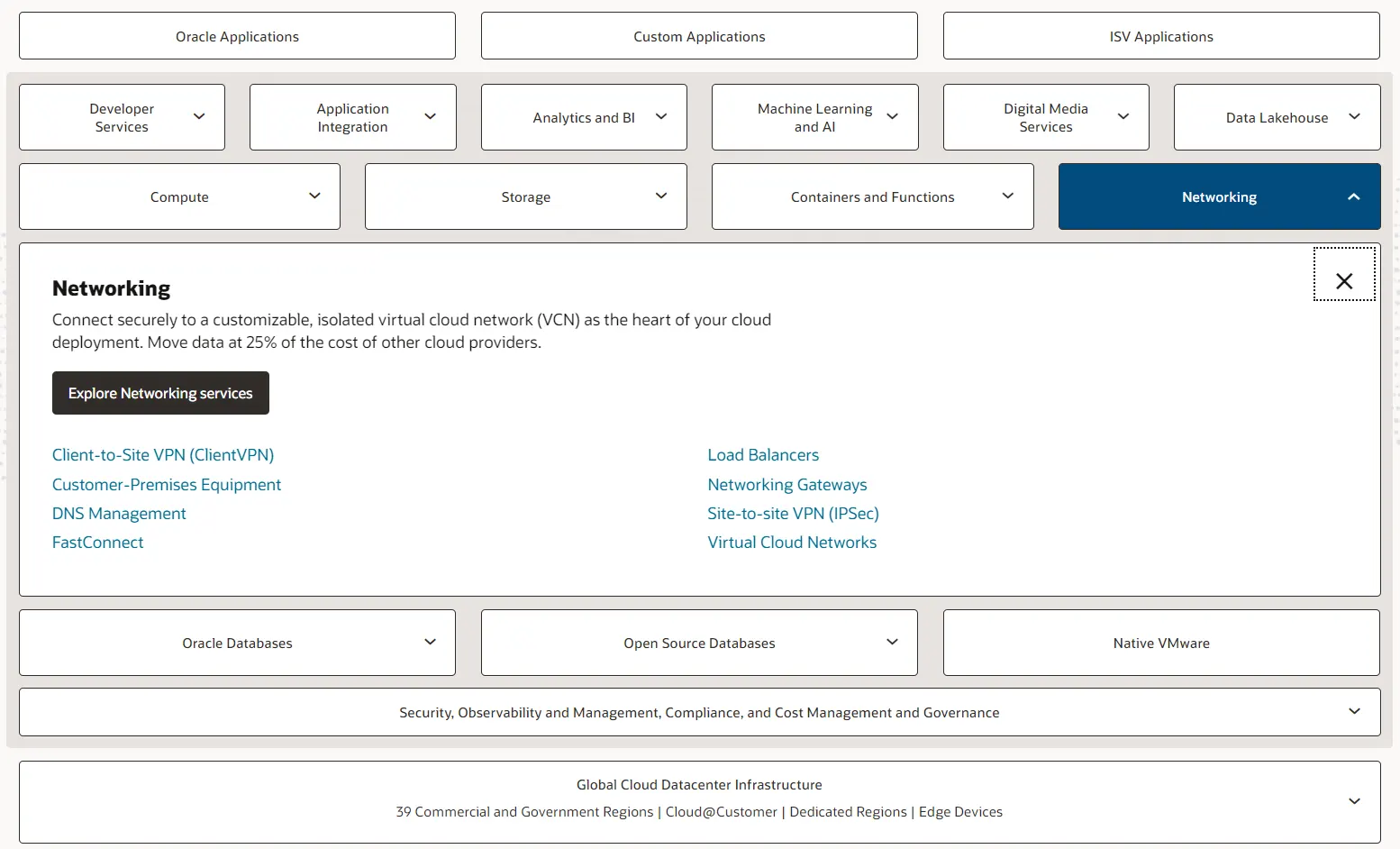Select the Oracle Databases label
The image size is (1400, 849).
(237, 644)
